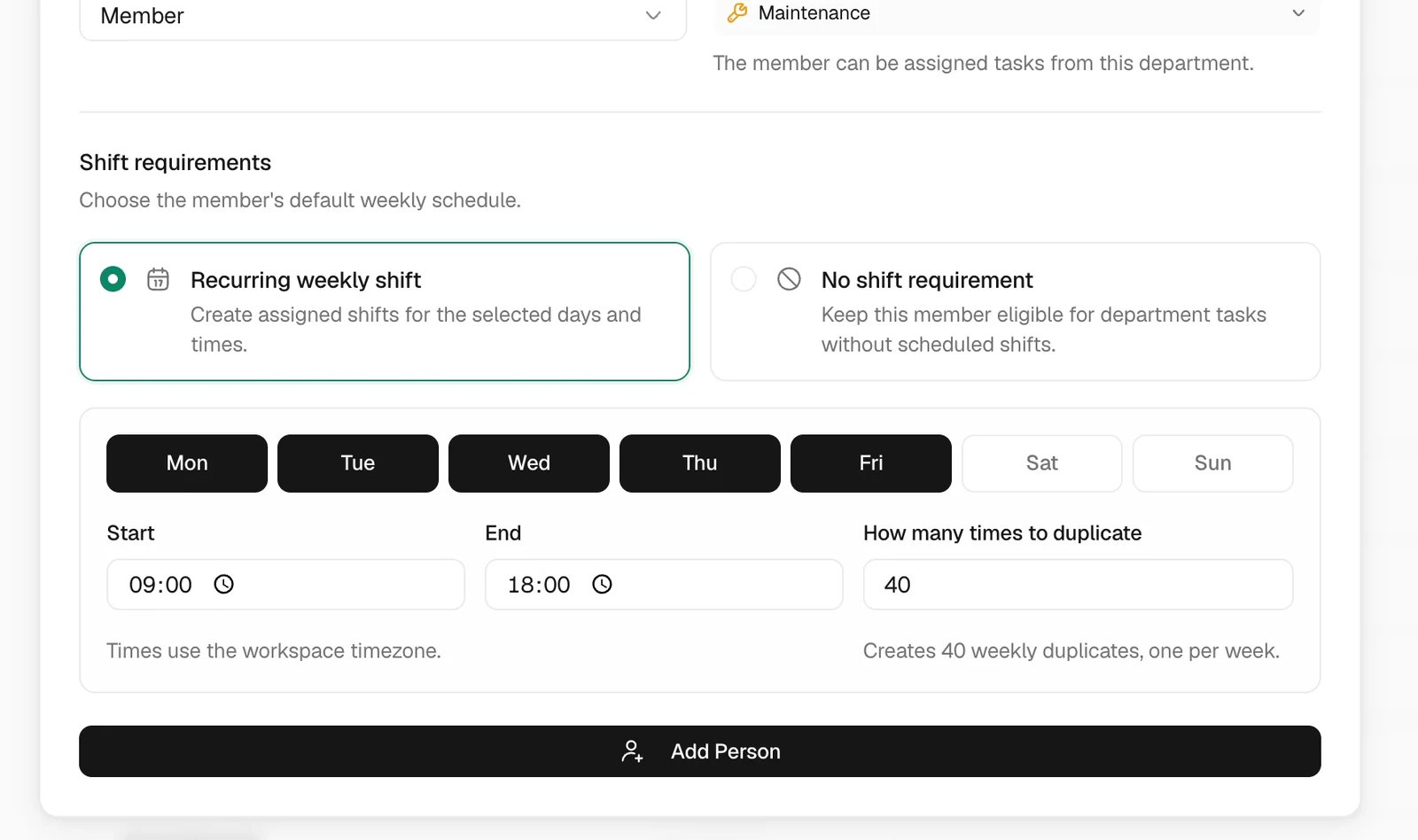Image resolution: width=1418 pixels, height=840 pixels.
Task: Click the add-person icon in the Add Person button
Action: click(632, 751)
